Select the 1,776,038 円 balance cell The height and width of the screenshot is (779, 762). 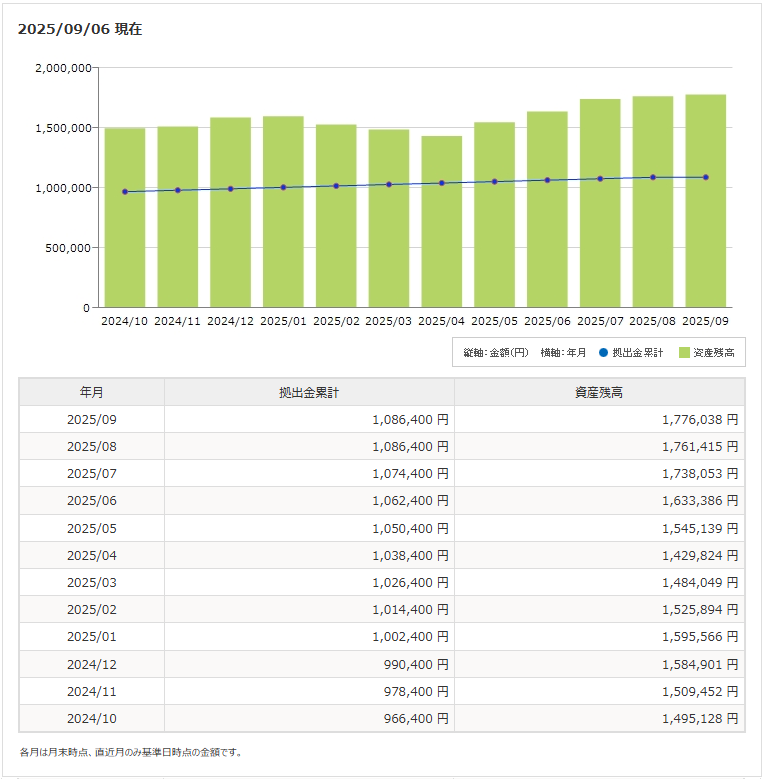[699, 420]
